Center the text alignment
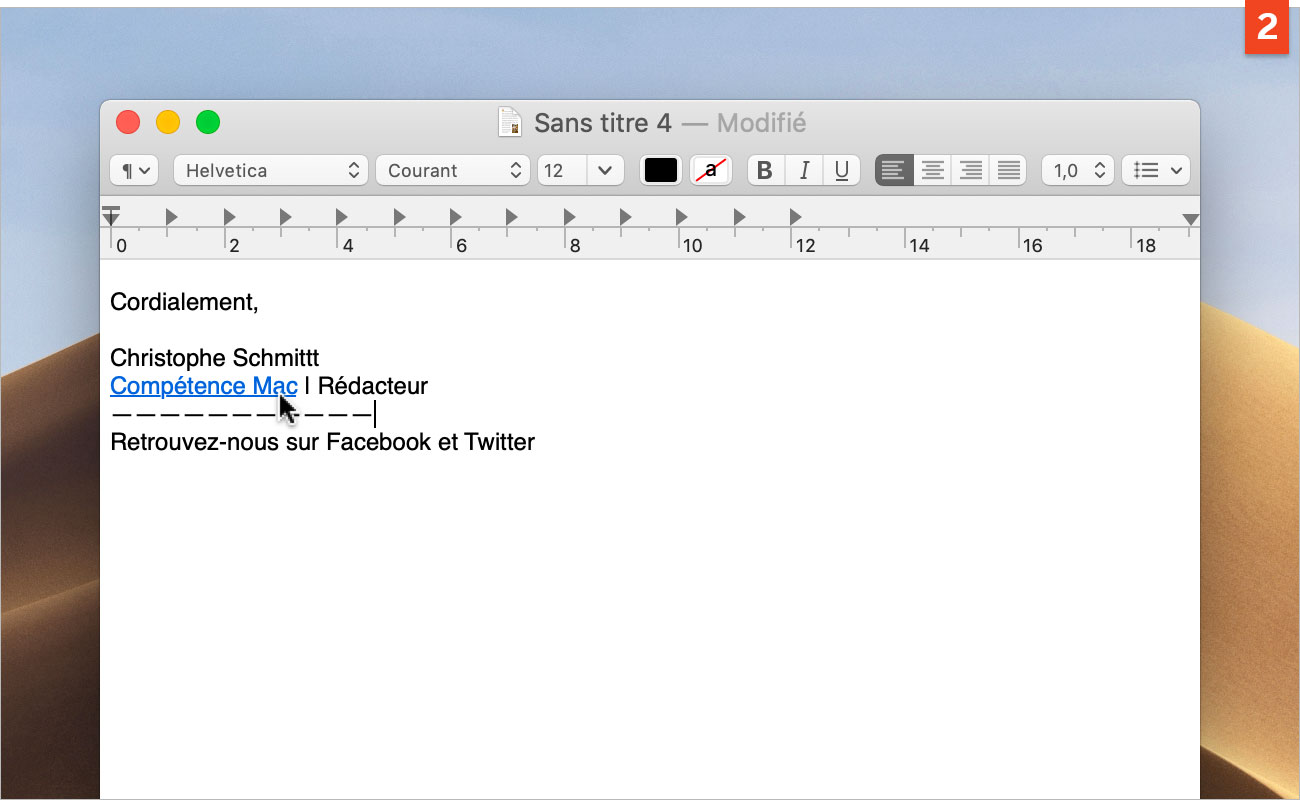Screen dimensions: 1300x800 932,170
